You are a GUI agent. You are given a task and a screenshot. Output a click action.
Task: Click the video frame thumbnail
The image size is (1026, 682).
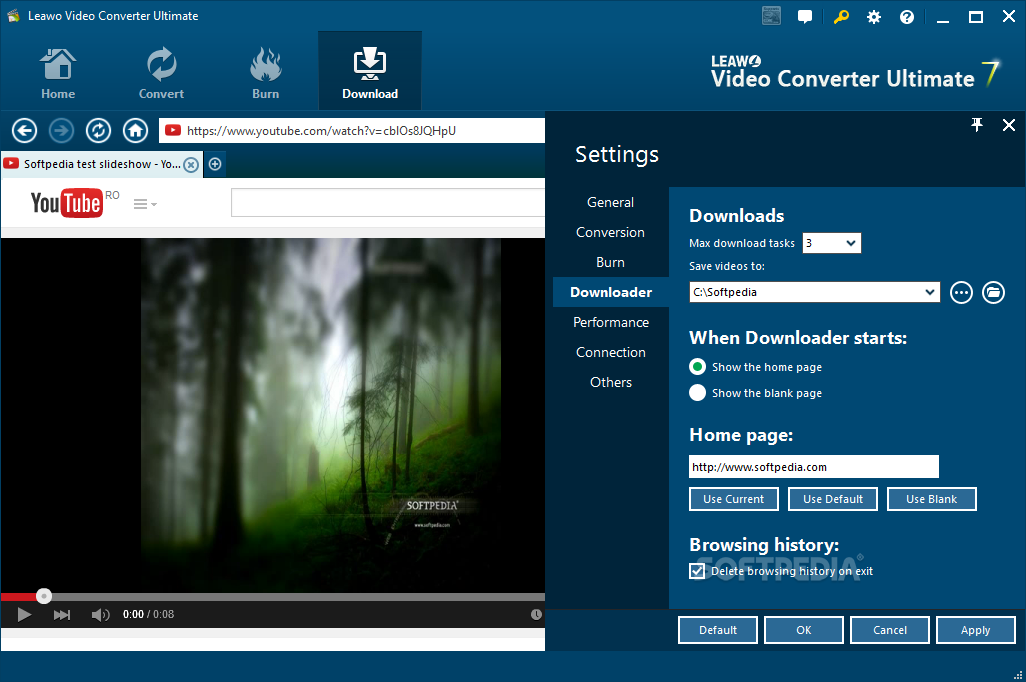pos(321,415)
